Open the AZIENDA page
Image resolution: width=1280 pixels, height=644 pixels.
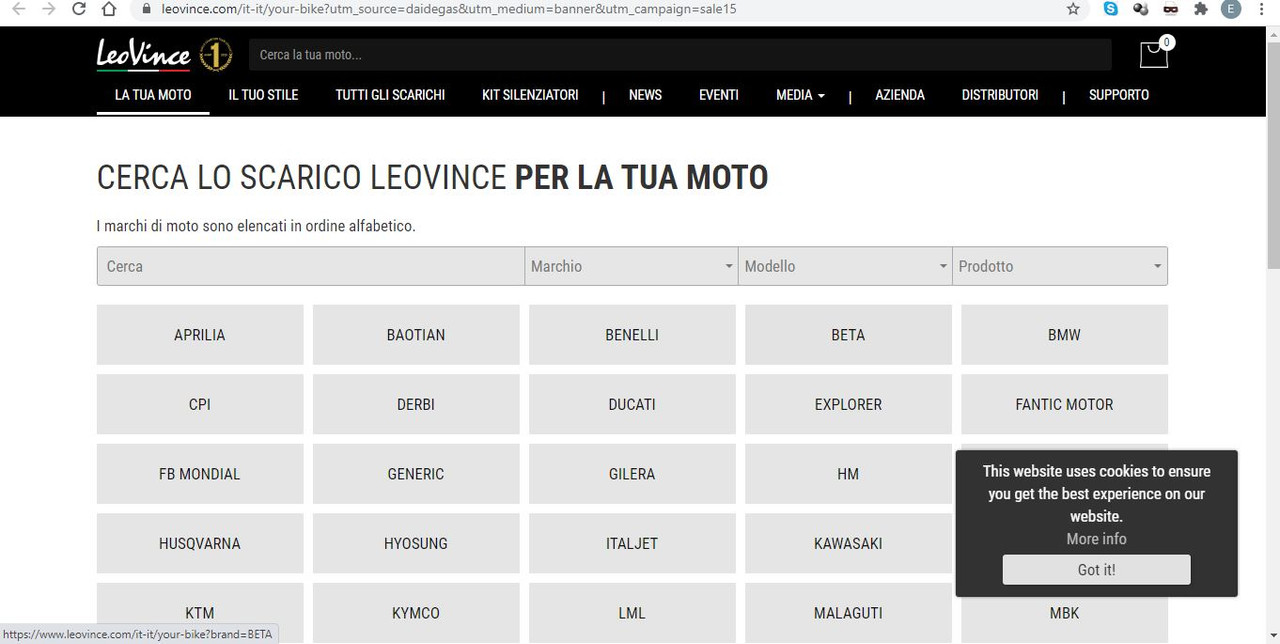point(900,95)
